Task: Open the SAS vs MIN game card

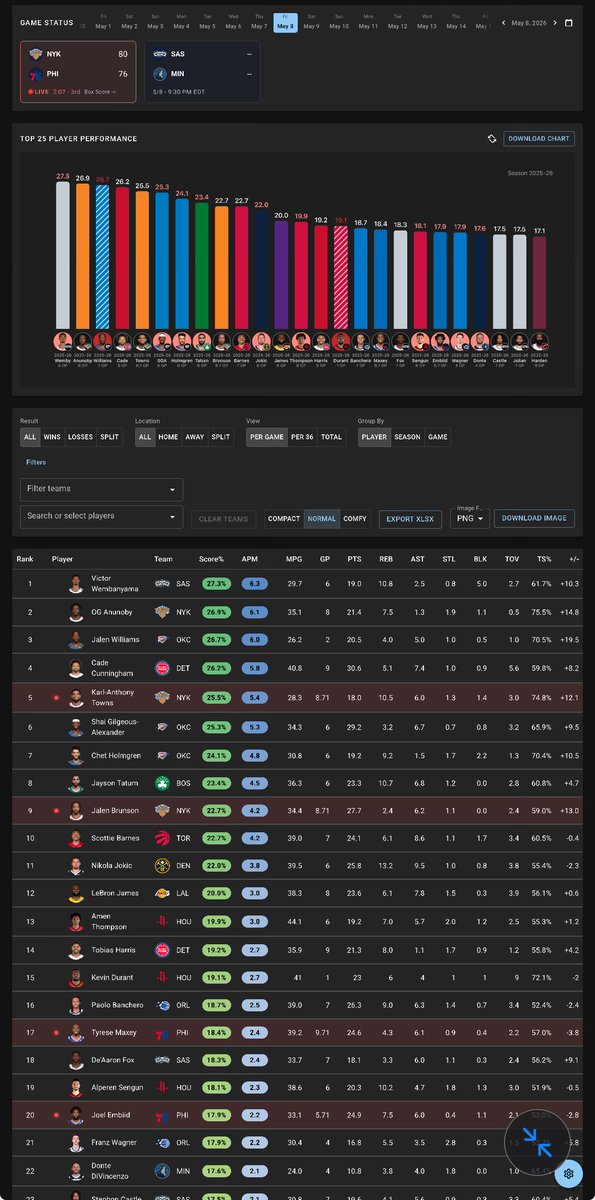Action: [x=203, y=71]
